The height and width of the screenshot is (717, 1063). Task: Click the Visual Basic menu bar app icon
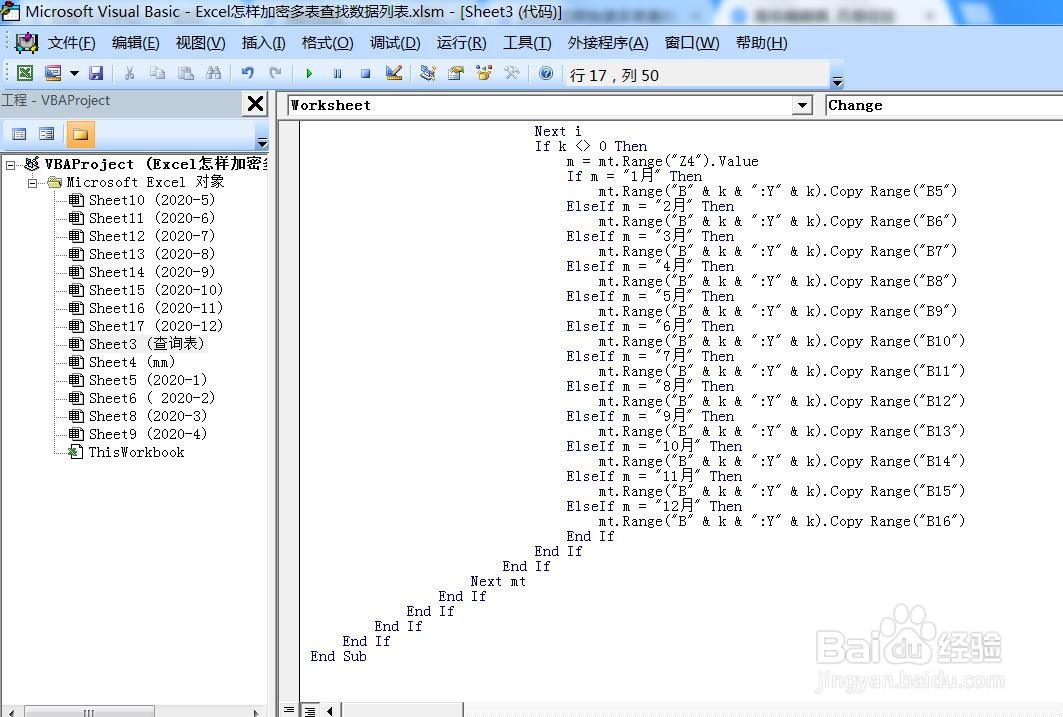coord(26,43)
